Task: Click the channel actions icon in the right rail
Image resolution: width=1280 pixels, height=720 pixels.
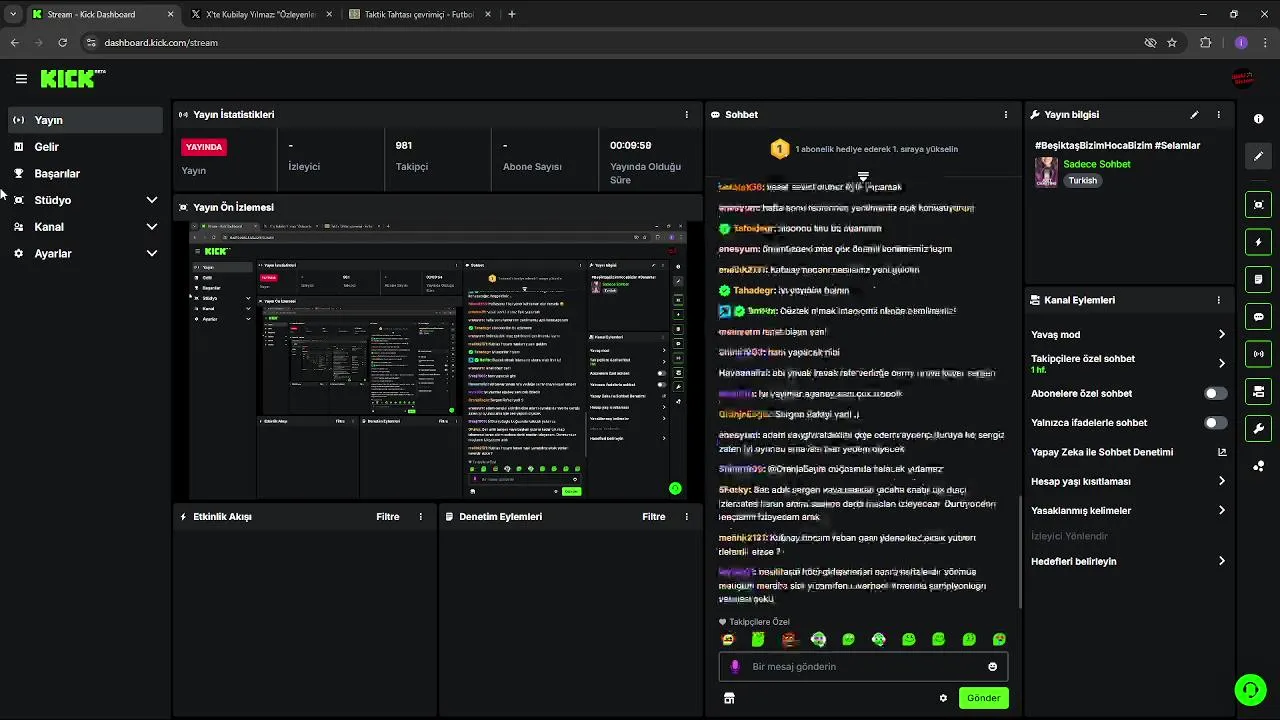Action: pos(1258,391)
